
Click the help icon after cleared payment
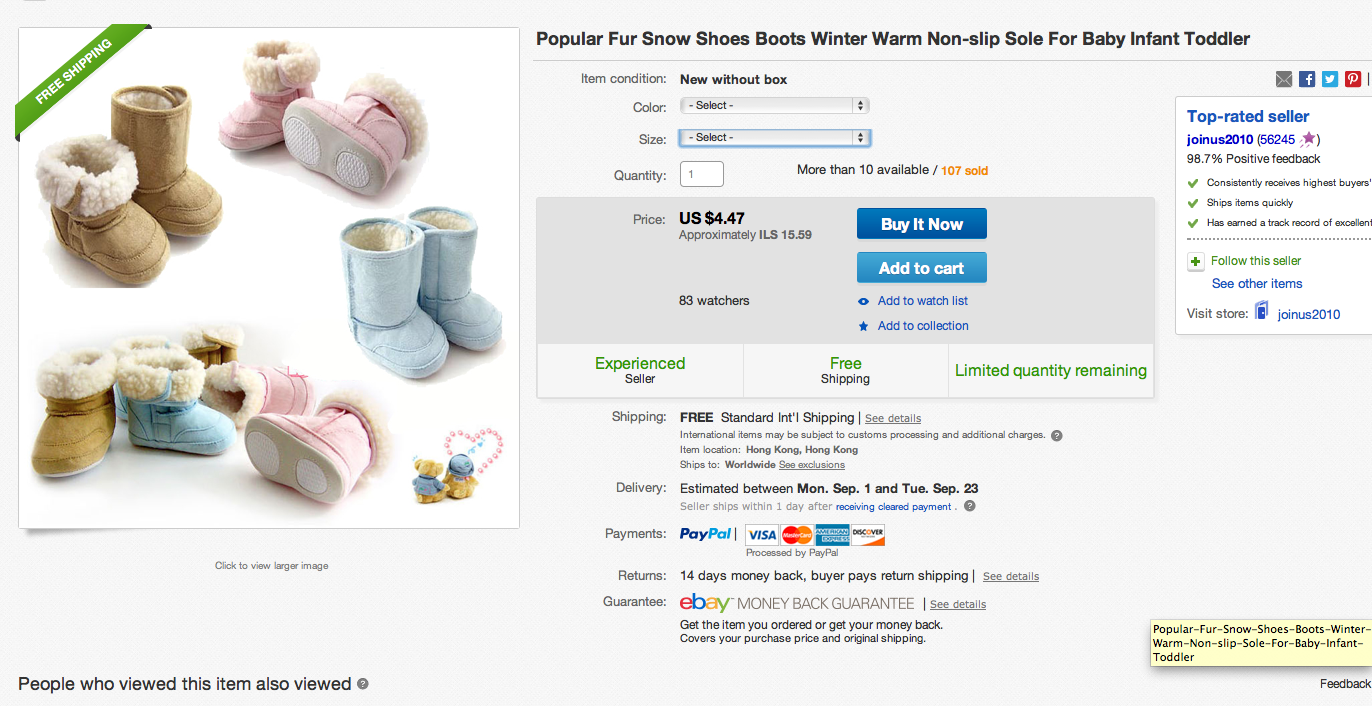click(969, 507)
